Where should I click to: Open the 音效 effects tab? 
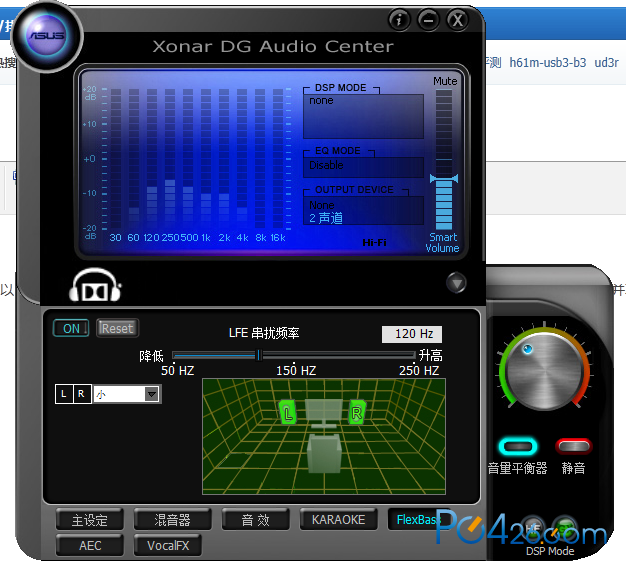(255, 520)
